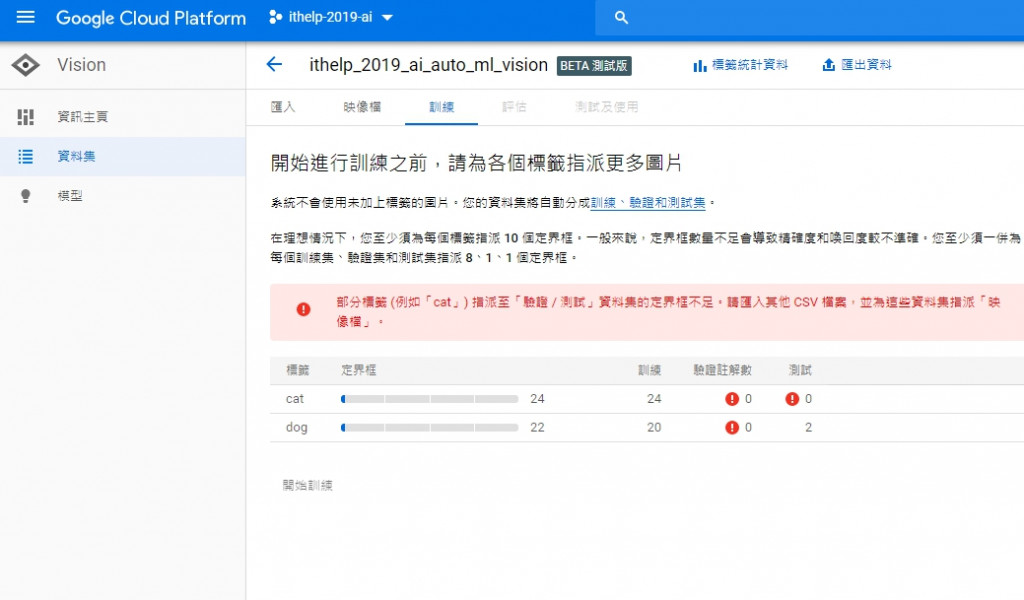
Task: Click the dog bounding box progress bar
Action: click(429, 428)
